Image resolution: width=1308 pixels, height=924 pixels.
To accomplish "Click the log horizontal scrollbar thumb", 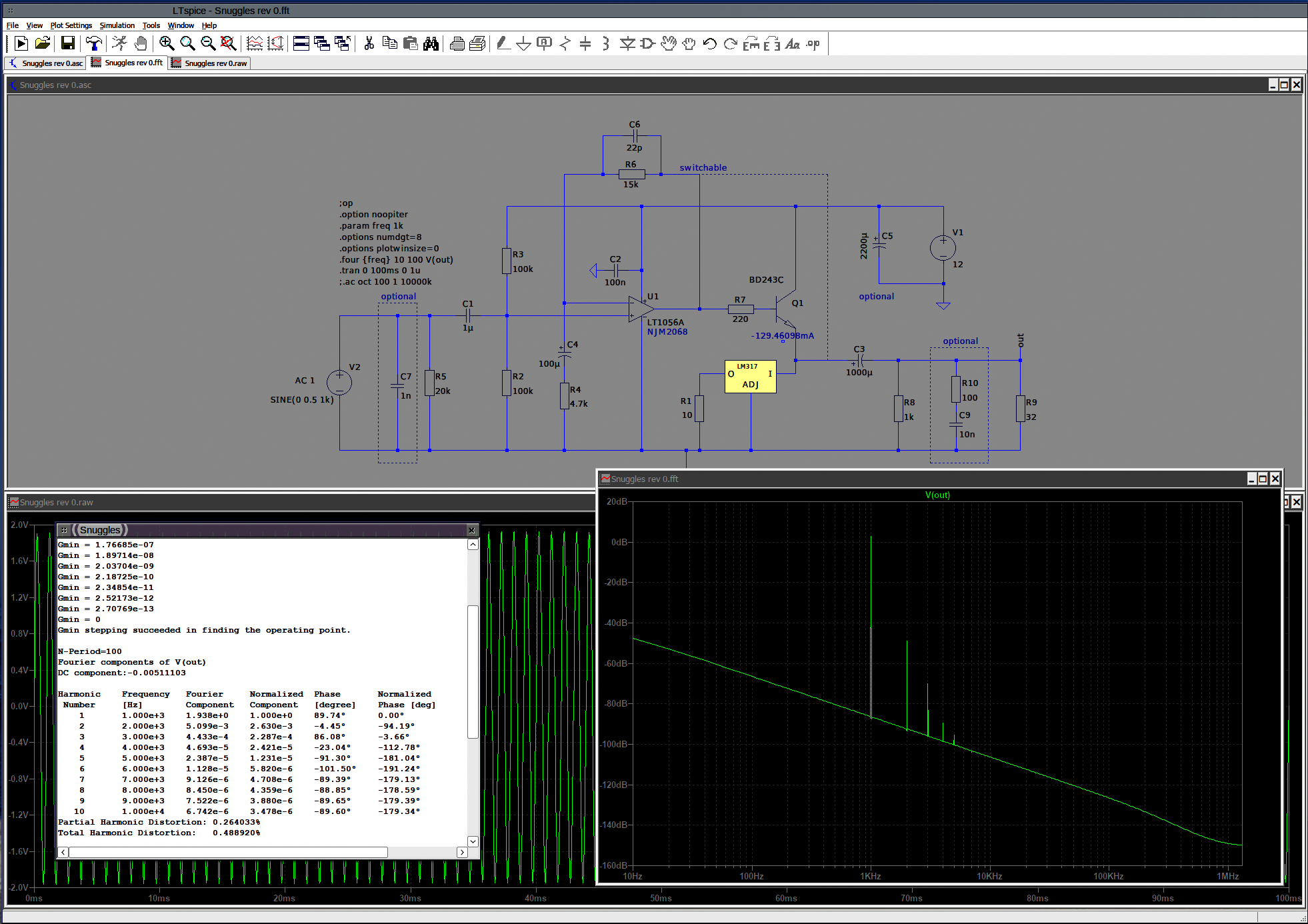I will pyautogui.click(x=228, y=852).
